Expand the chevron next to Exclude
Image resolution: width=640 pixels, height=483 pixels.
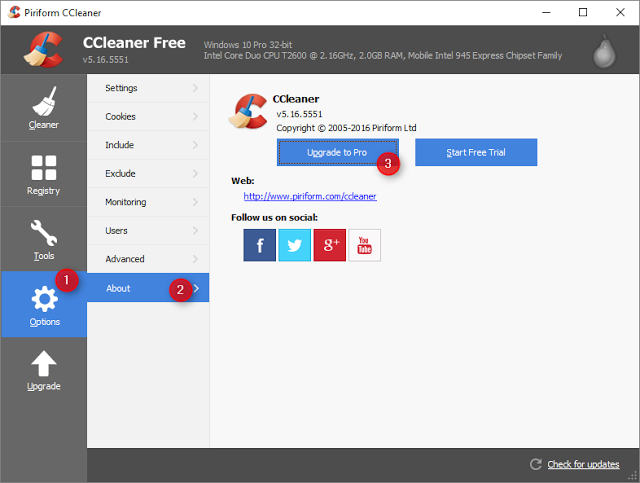point(196,174)
